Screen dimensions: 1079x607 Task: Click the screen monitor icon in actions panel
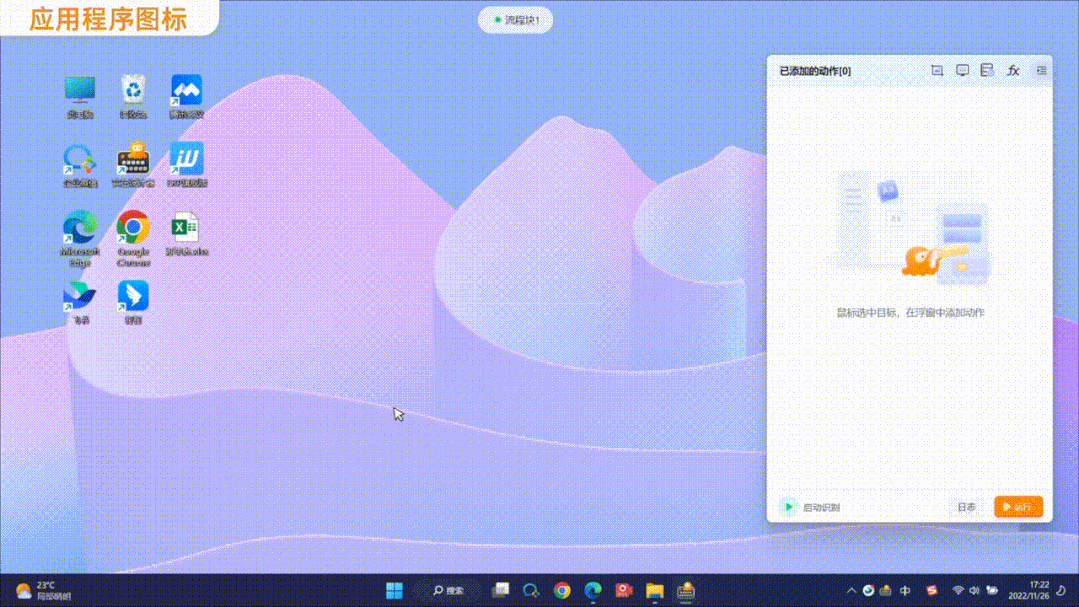[x=962, y=70]
